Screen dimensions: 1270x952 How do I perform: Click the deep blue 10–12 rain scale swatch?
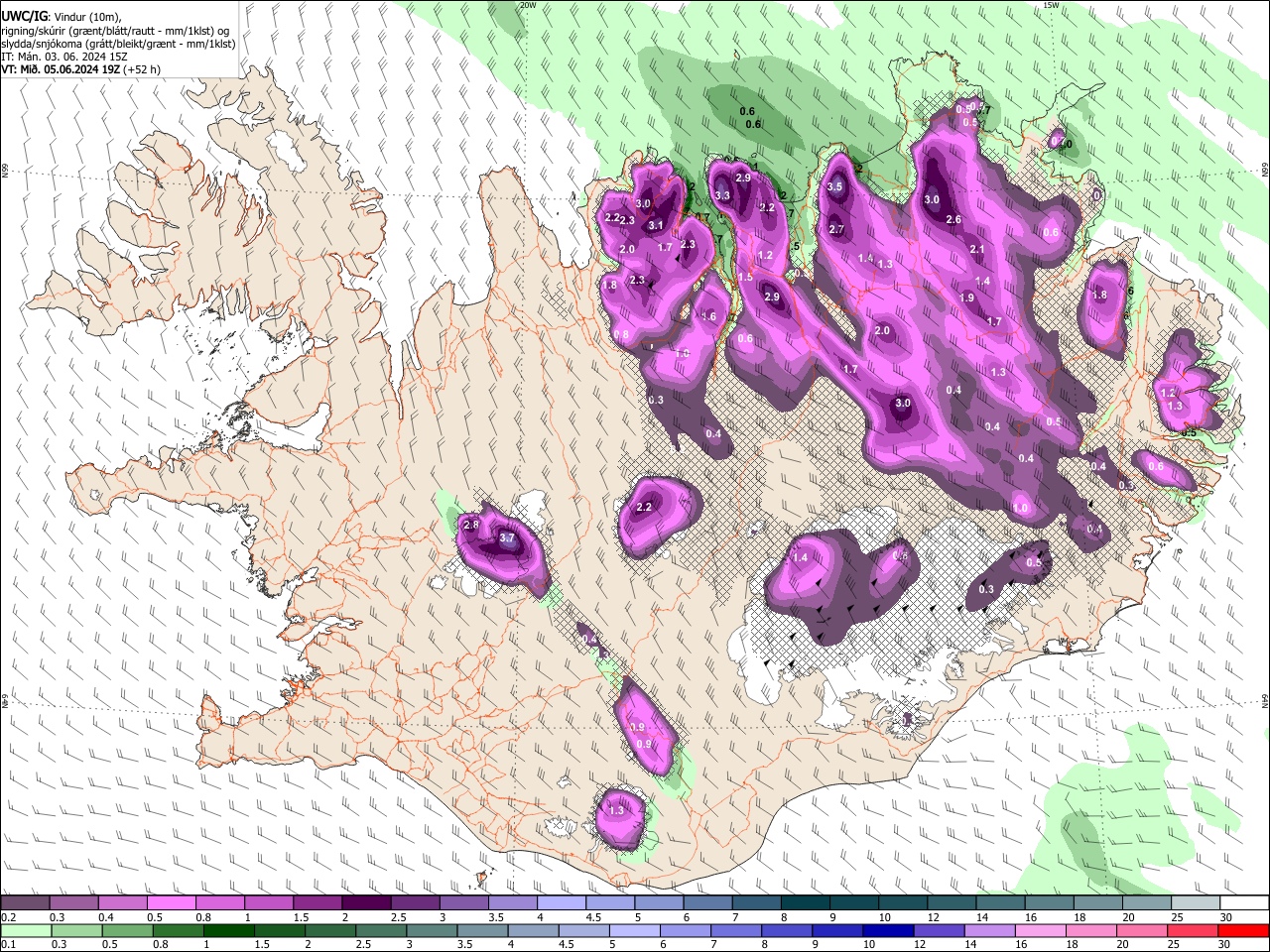point(887,930)
